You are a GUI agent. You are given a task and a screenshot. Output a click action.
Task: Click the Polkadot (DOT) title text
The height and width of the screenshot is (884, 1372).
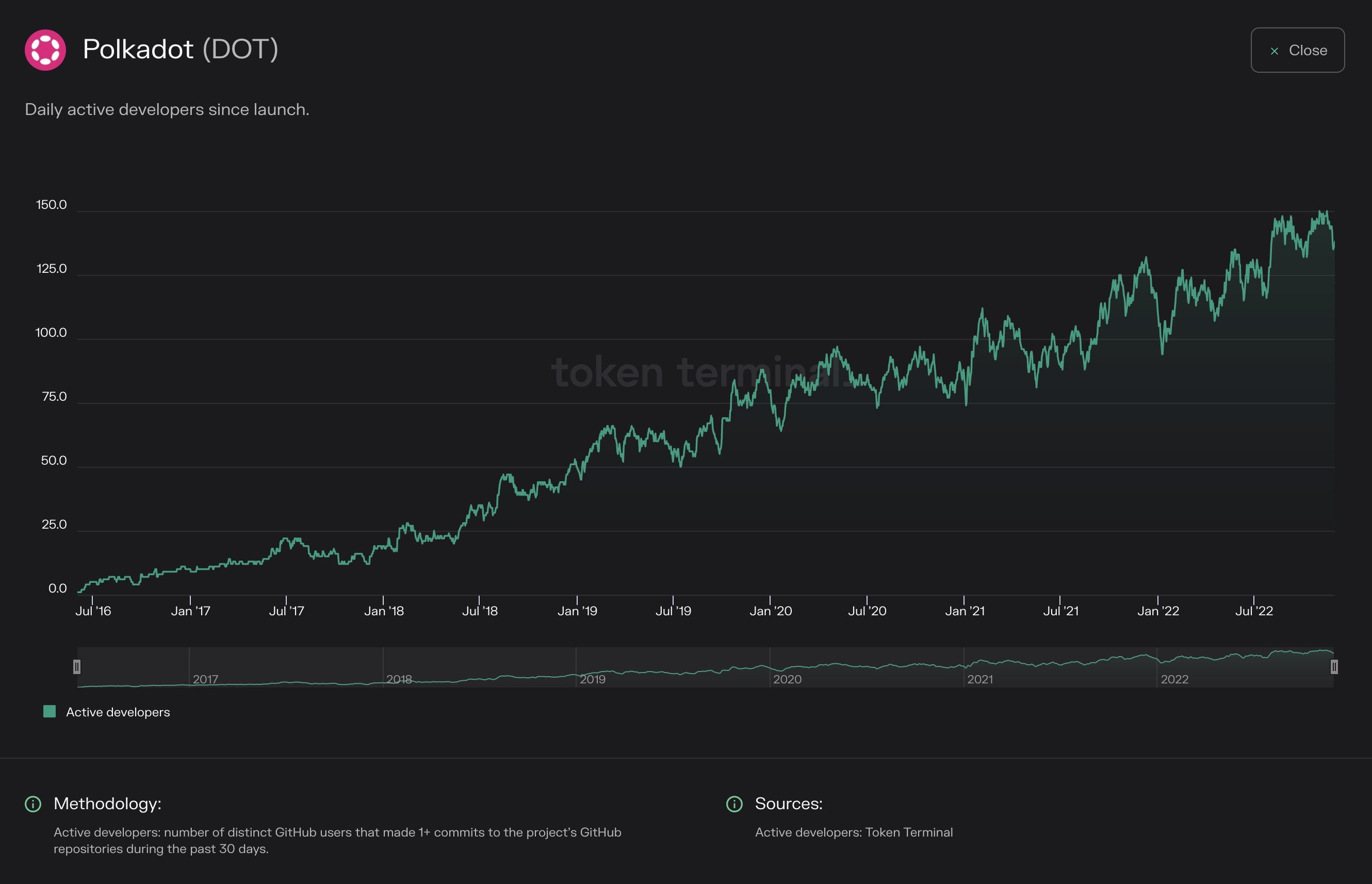(180, 50)
